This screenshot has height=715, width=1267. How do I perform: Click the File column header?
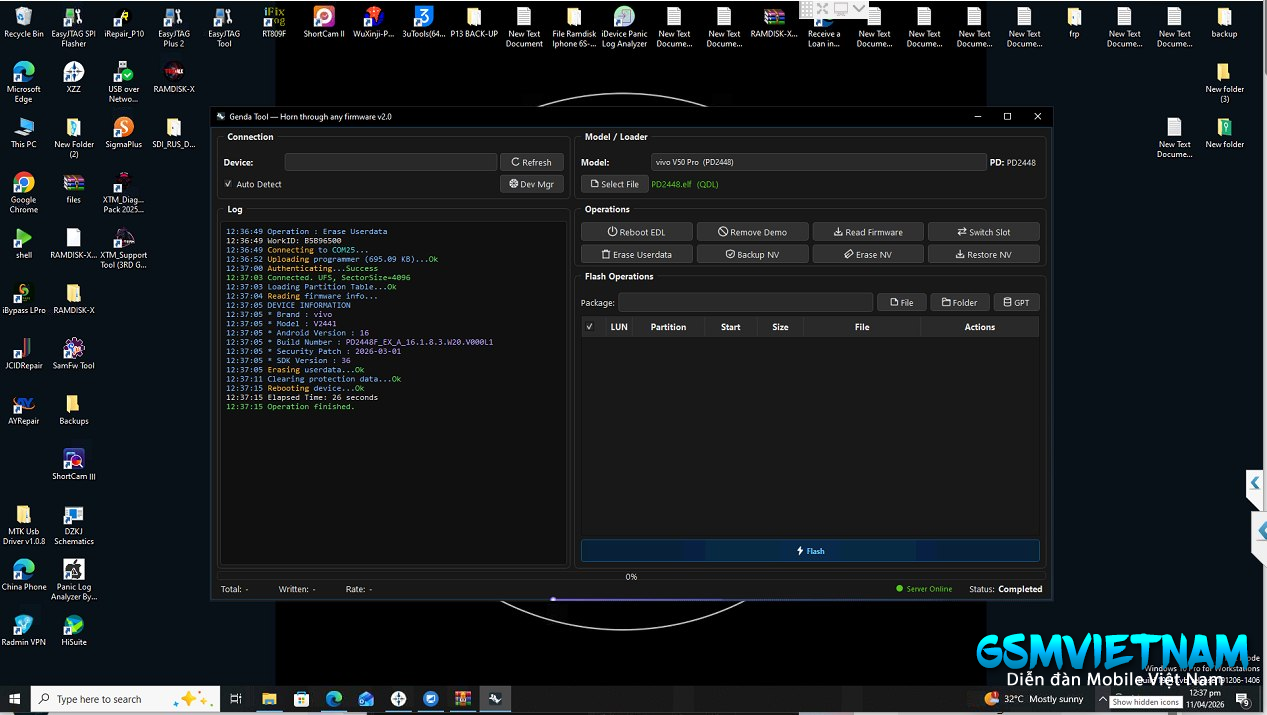coord(861,327)
